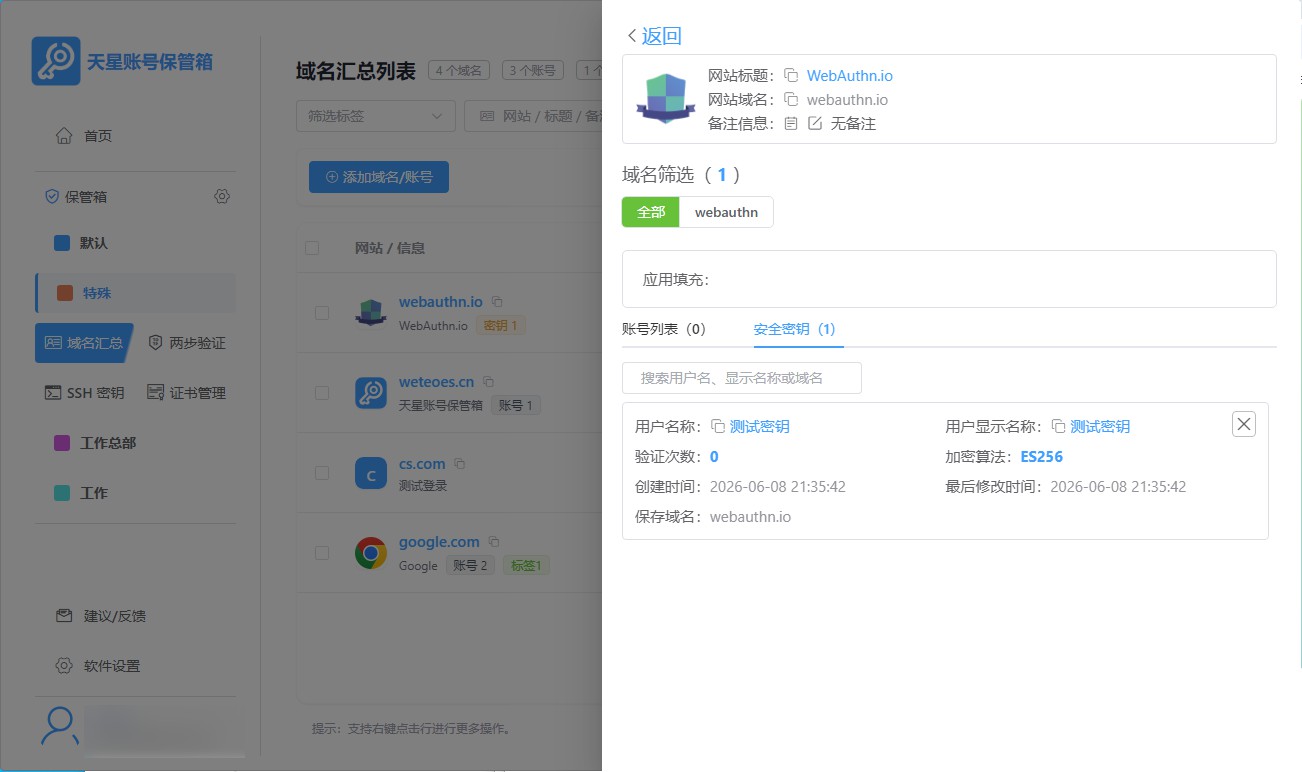Focus the 网站 / 标题 / 备注 search field
Screen dimensions: 1302x772
point(533,116)
